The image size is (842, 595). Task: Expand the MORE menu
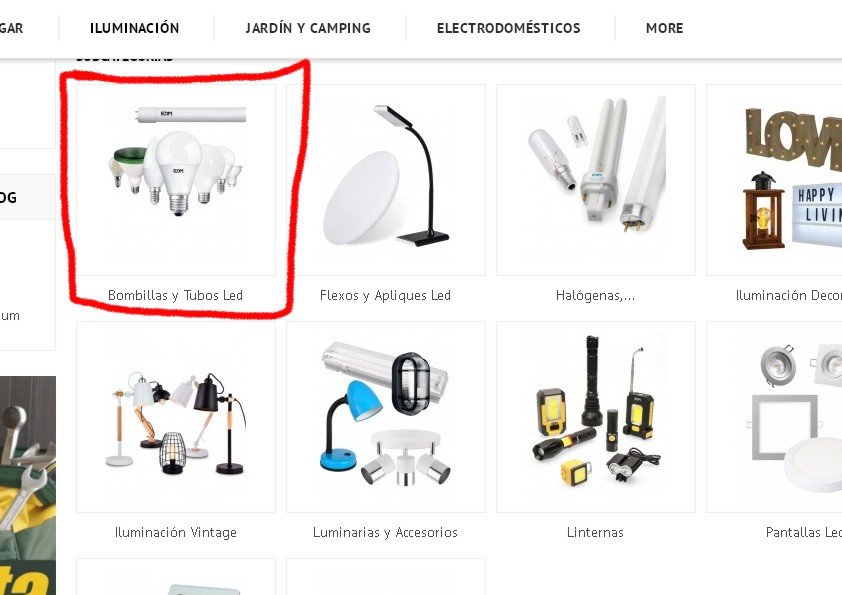(664, 28)
